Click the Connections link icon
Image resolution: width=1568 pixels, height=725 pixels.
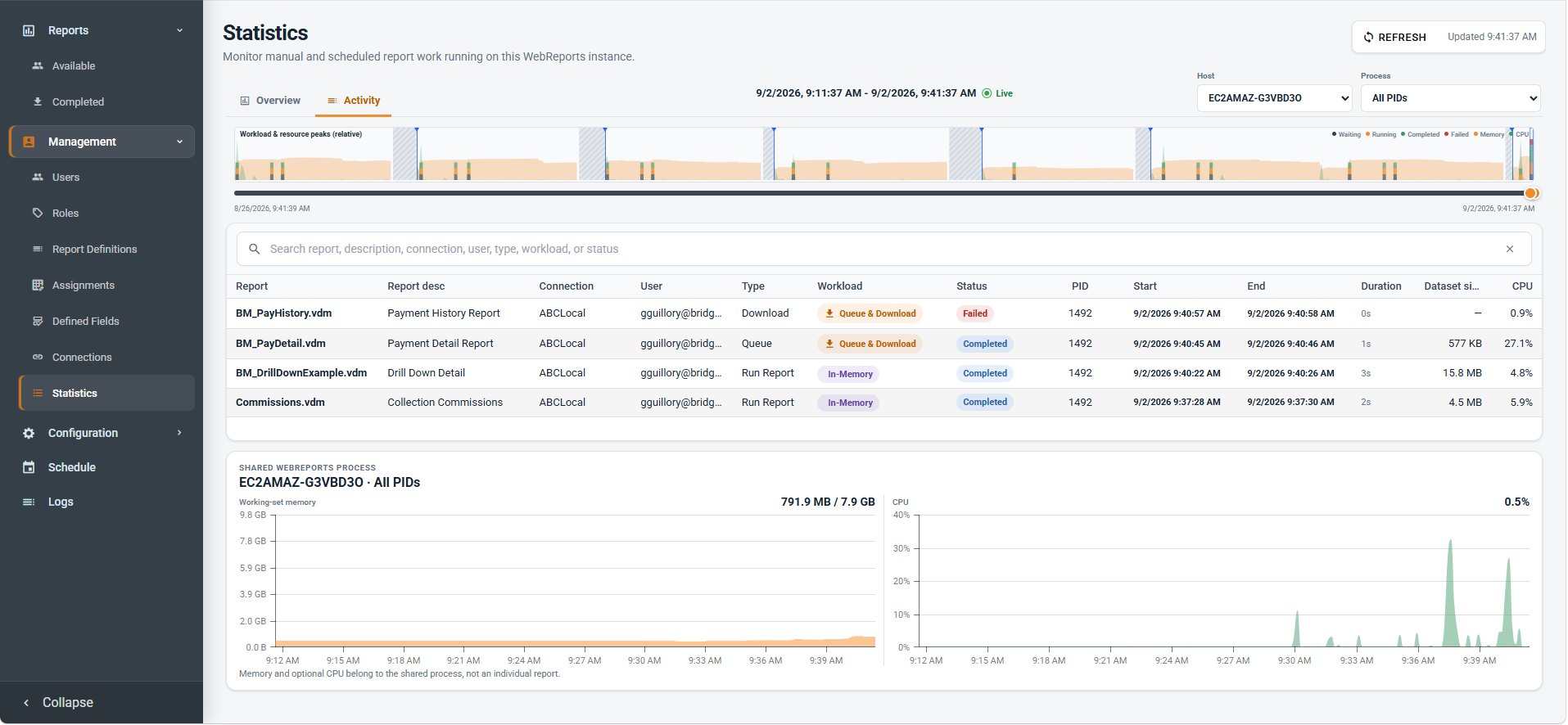38,357
